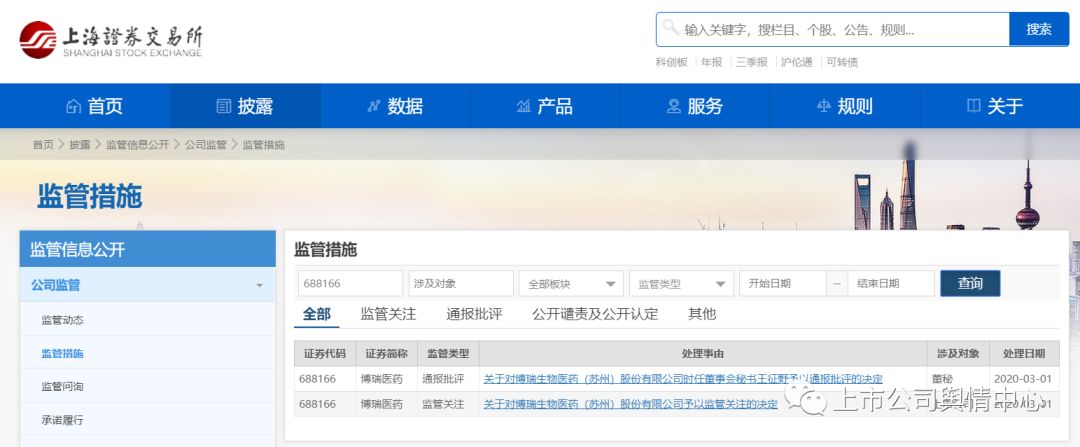Switch to the 监管关注 tab
Image resolution: width=1080 pixels, height=447 pixels.
tap(388, 315)
